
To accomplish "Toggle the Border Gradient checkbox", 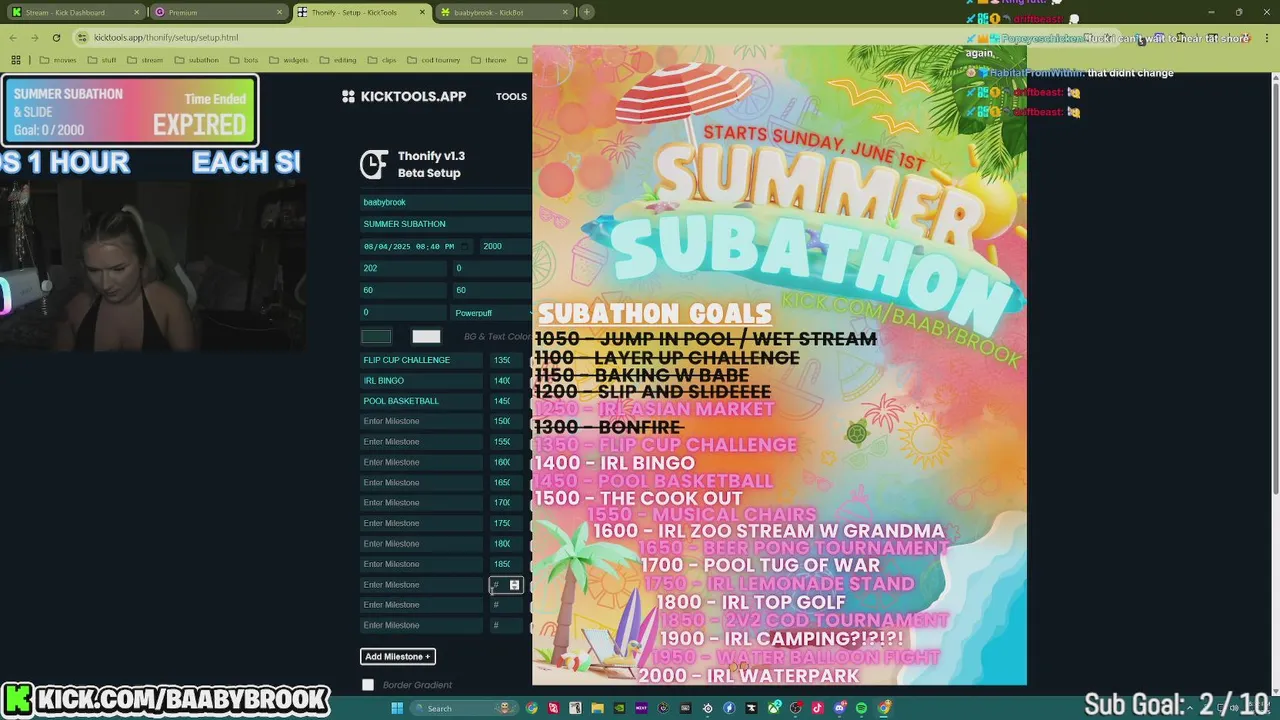I will (x=368, y=685).
